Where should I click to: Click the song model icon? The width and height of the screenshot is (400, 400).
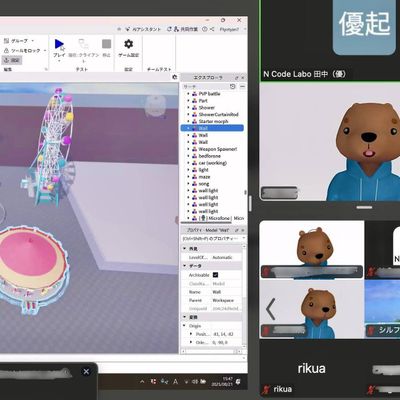[195, 184]
